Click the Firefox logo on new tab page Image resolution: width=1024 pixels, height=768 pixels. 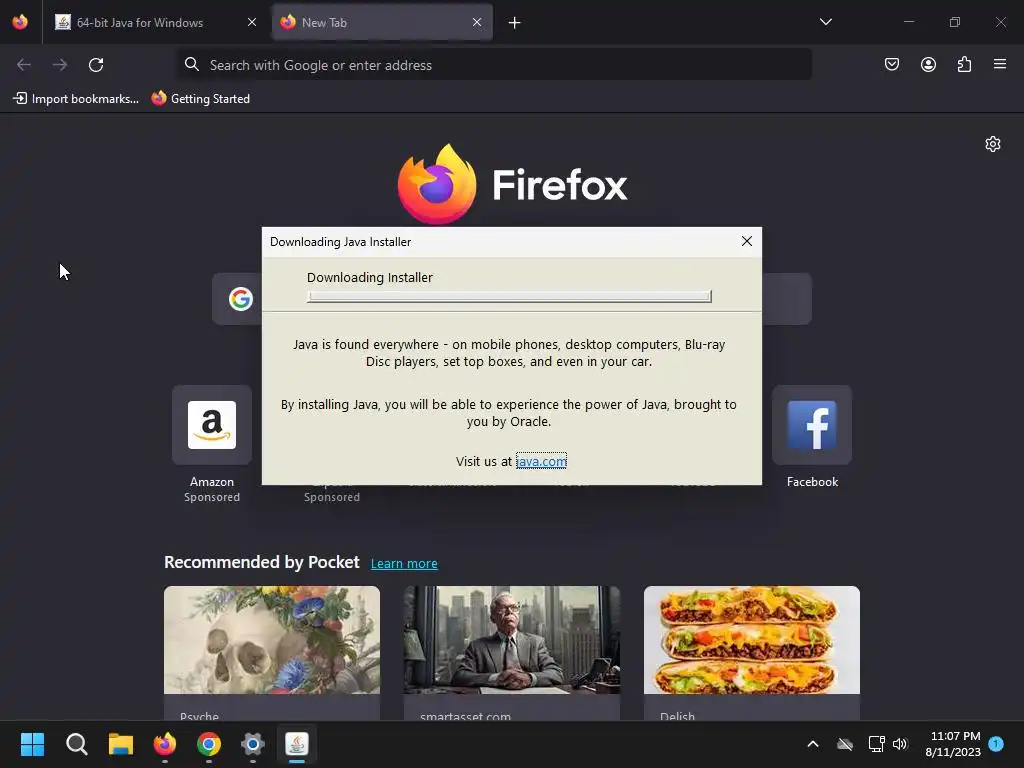pos(512,184)
